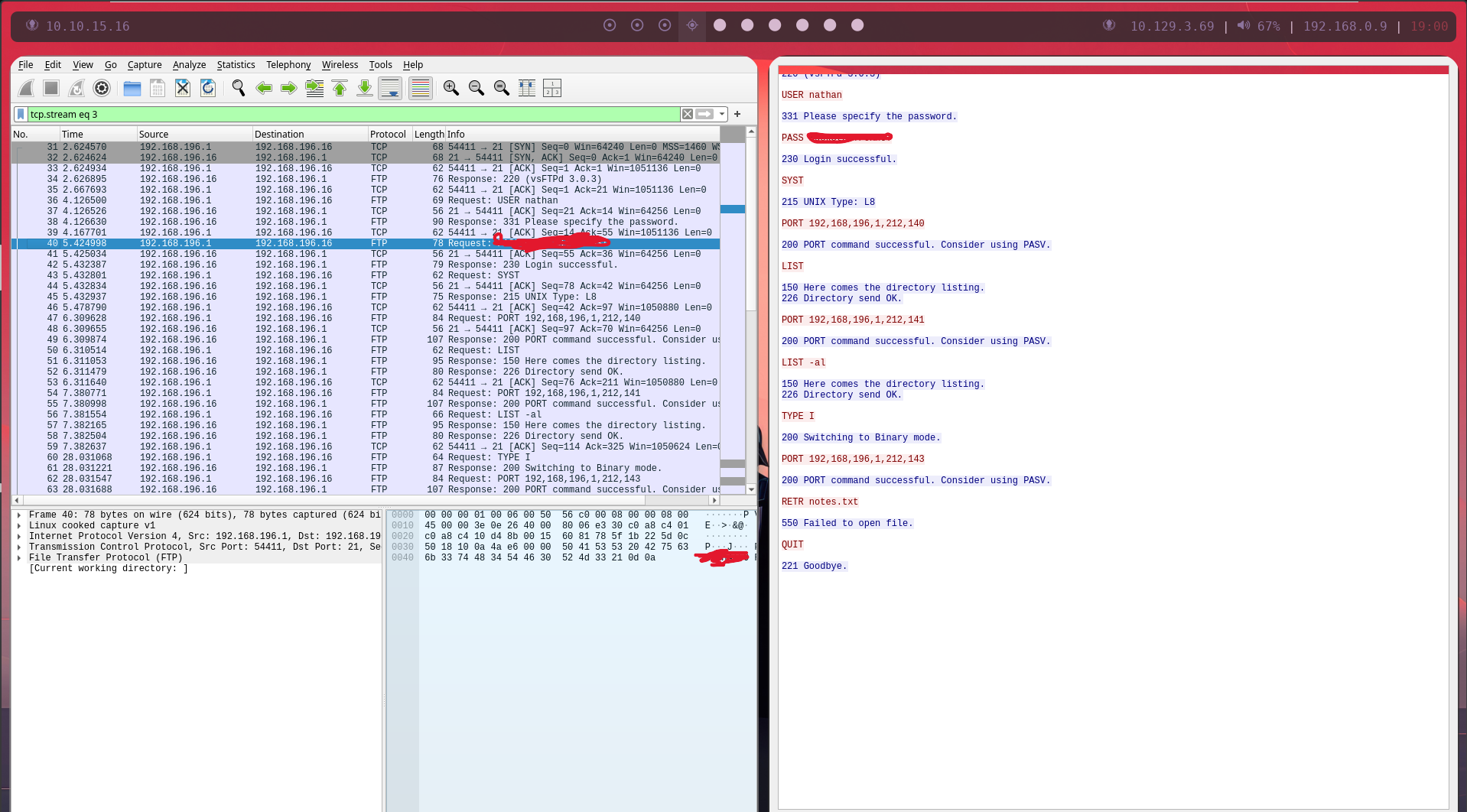Go to the first packet
Image resolution: width=1467 pixels, height=812 pixels.
340,89
